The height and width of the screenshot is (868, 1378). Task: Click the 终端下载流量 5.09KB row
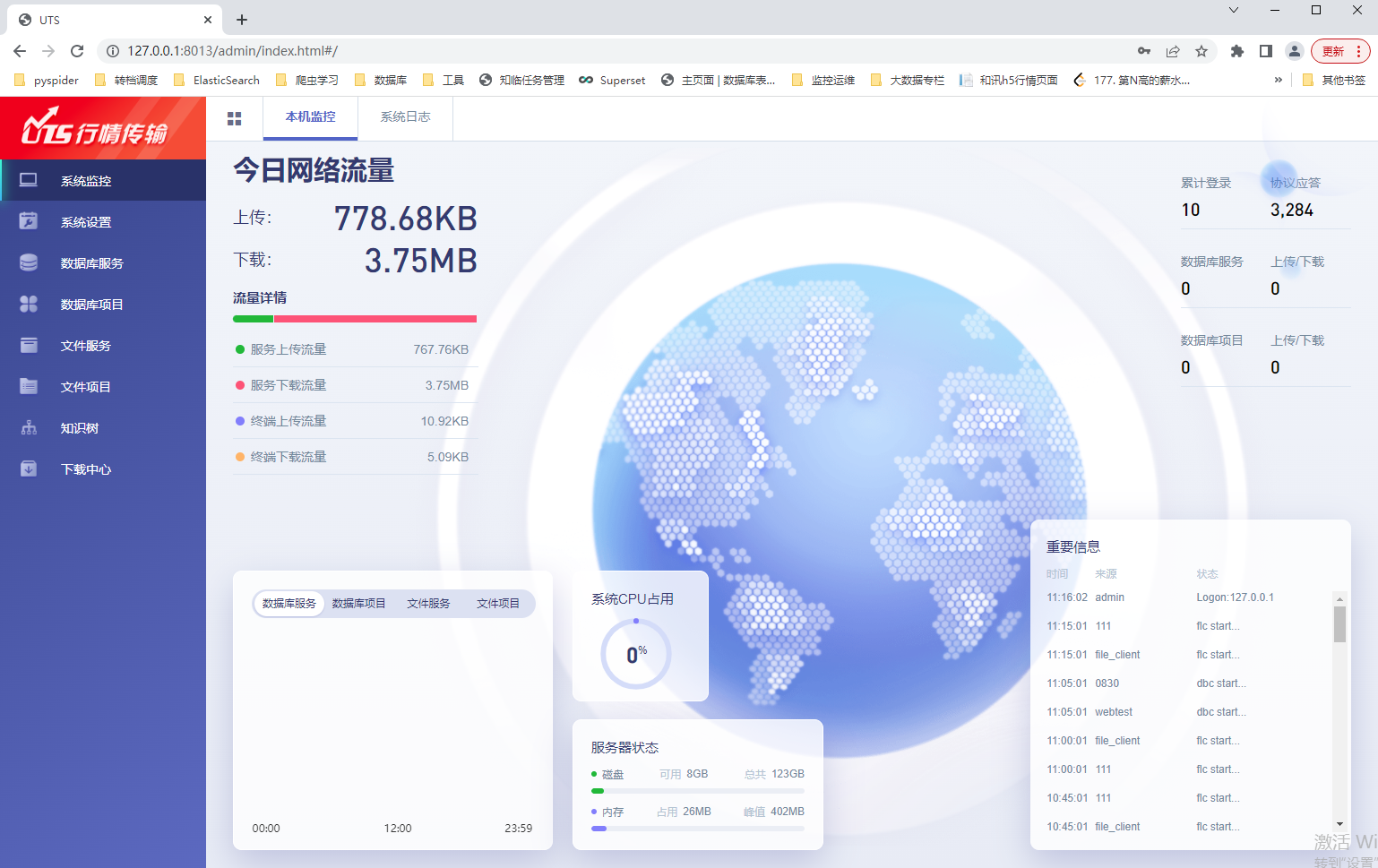[x=355, y=457]
